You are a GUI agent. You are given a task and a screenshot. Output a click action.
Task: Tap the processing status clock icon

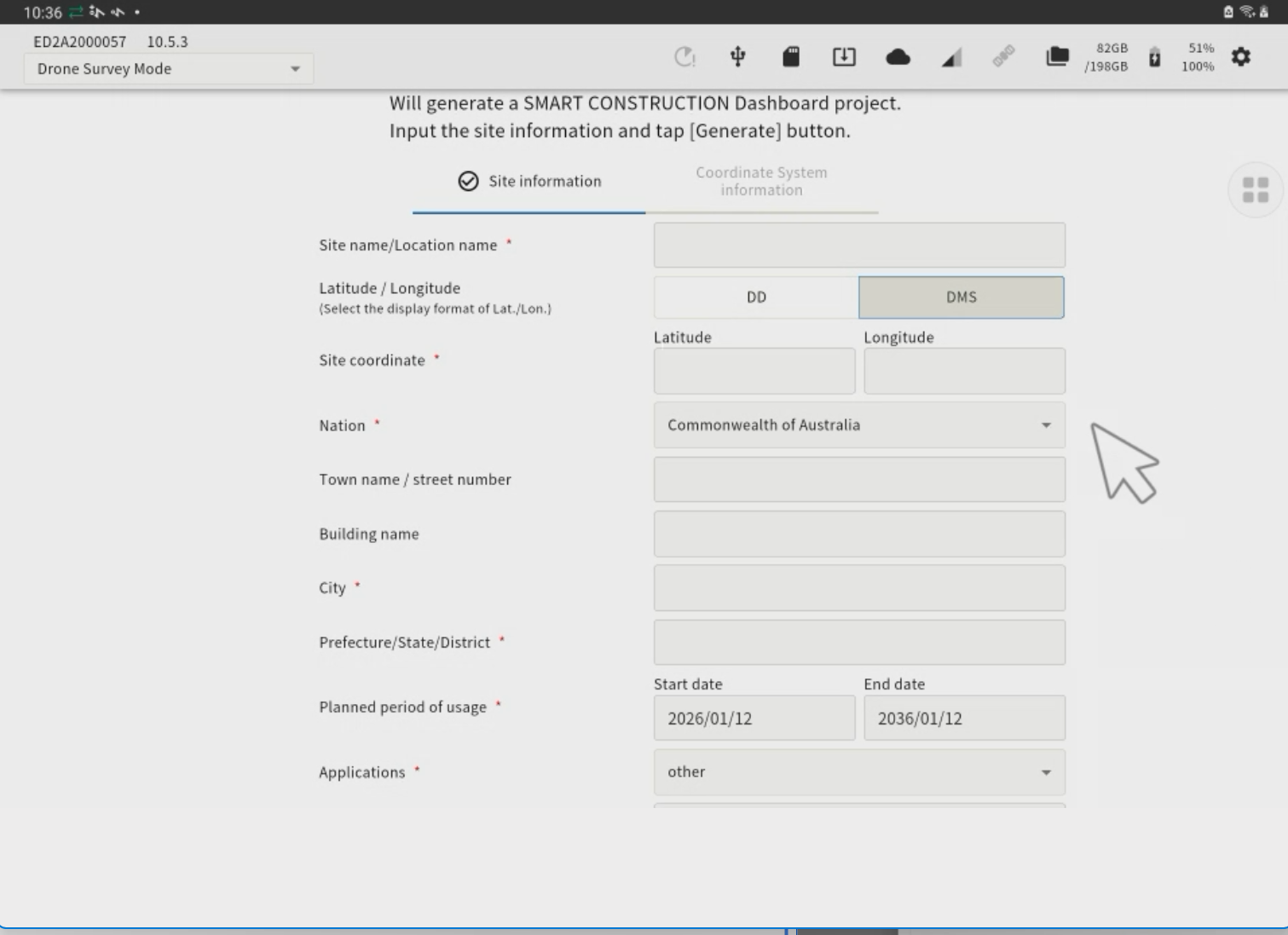pos(684,57)
